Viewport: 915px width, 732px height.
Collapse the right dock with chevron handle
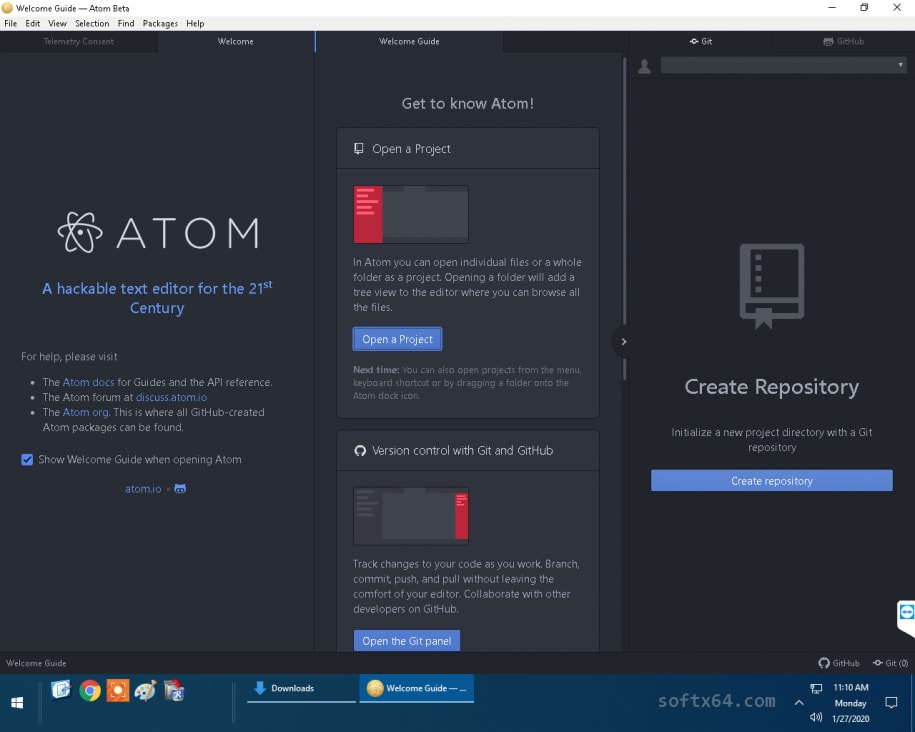point(623,341)
